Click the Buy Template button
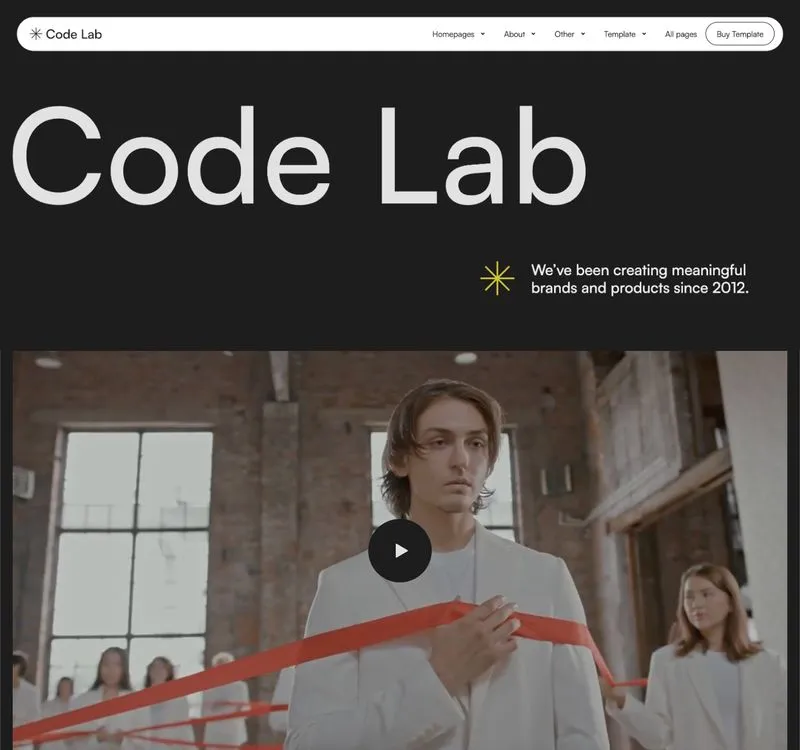 [740, 34]
